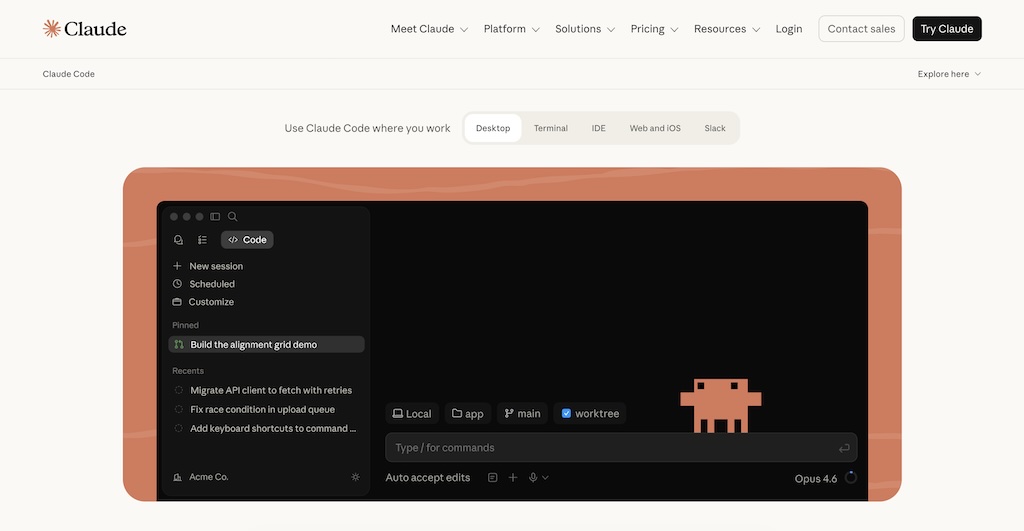Switch to the Terminal tab
This screenshot has height=531, width=1024.
[x=551, y=128]
